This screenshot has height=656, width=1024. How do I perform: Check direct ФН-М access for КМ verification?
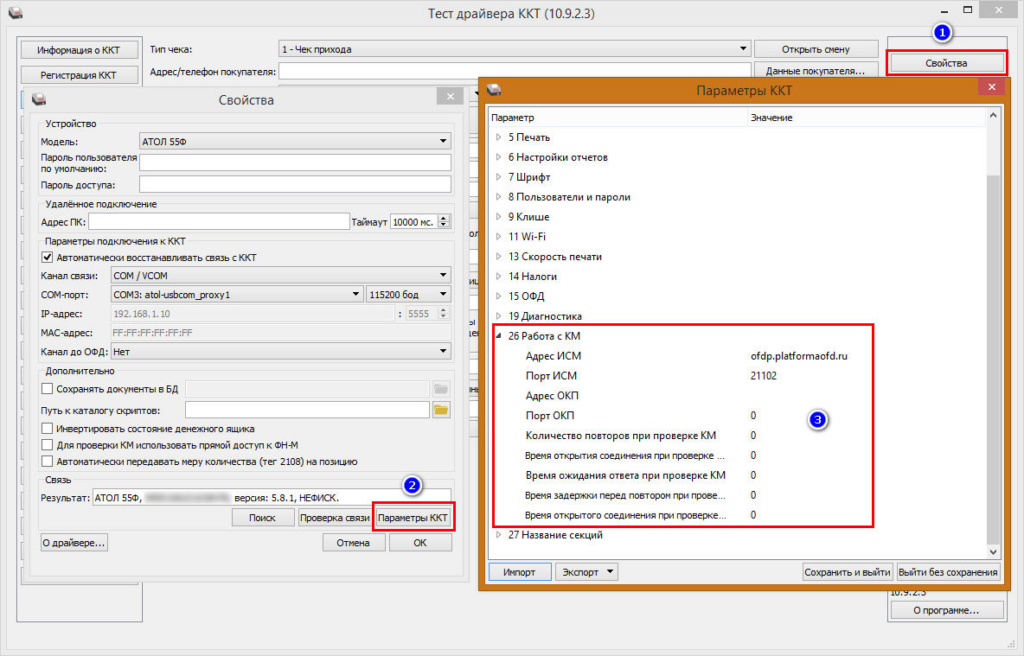point(47,444)
